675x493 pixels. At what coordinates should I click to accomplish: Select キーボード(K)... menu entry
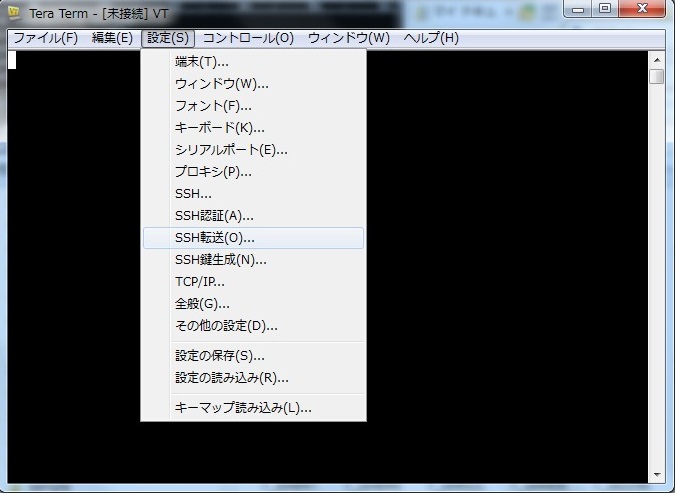pyautogui.click(x=254, y=128)
